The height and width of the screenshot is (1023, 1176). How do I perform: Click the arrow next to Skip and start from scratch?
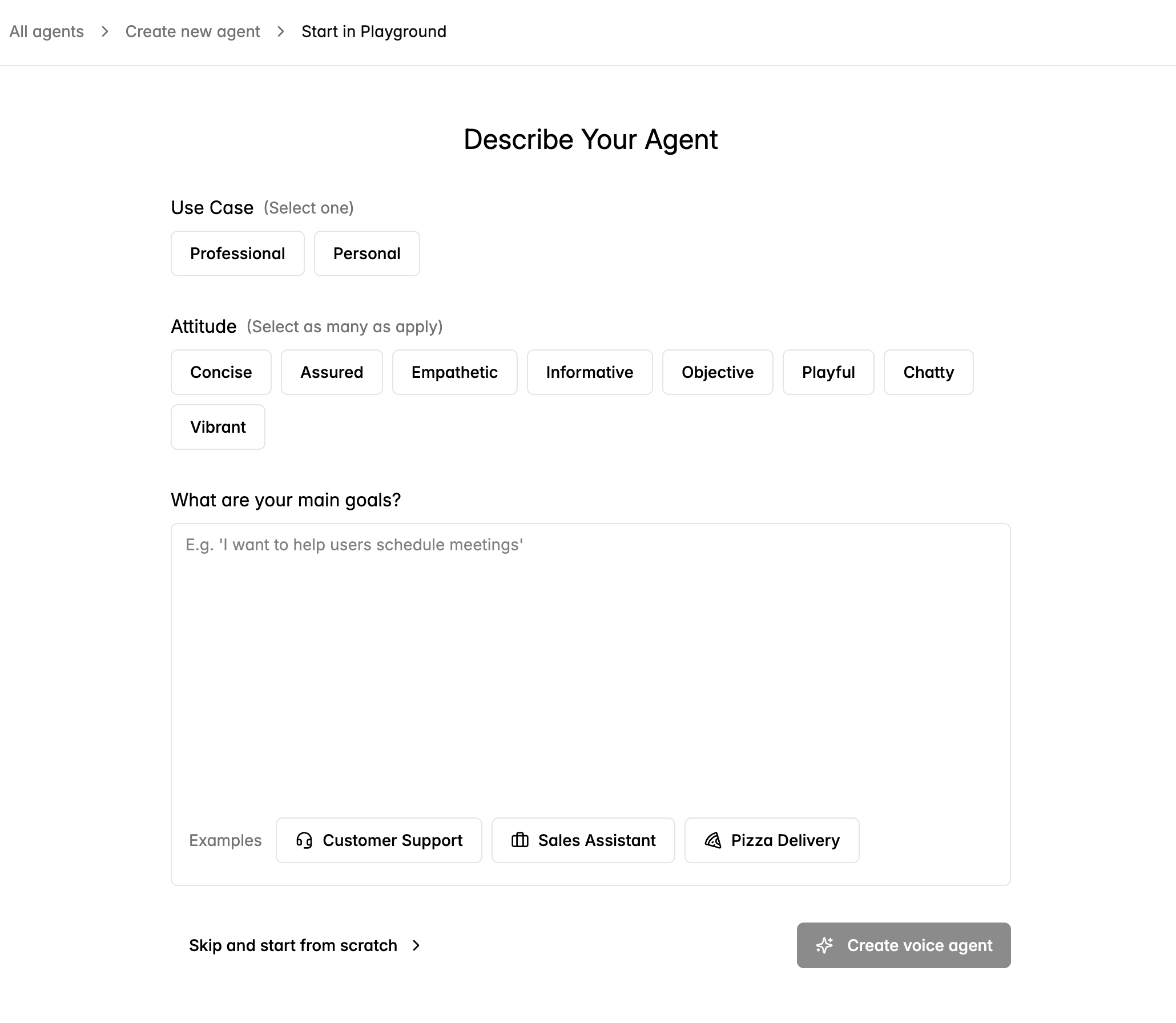[416, 946]
